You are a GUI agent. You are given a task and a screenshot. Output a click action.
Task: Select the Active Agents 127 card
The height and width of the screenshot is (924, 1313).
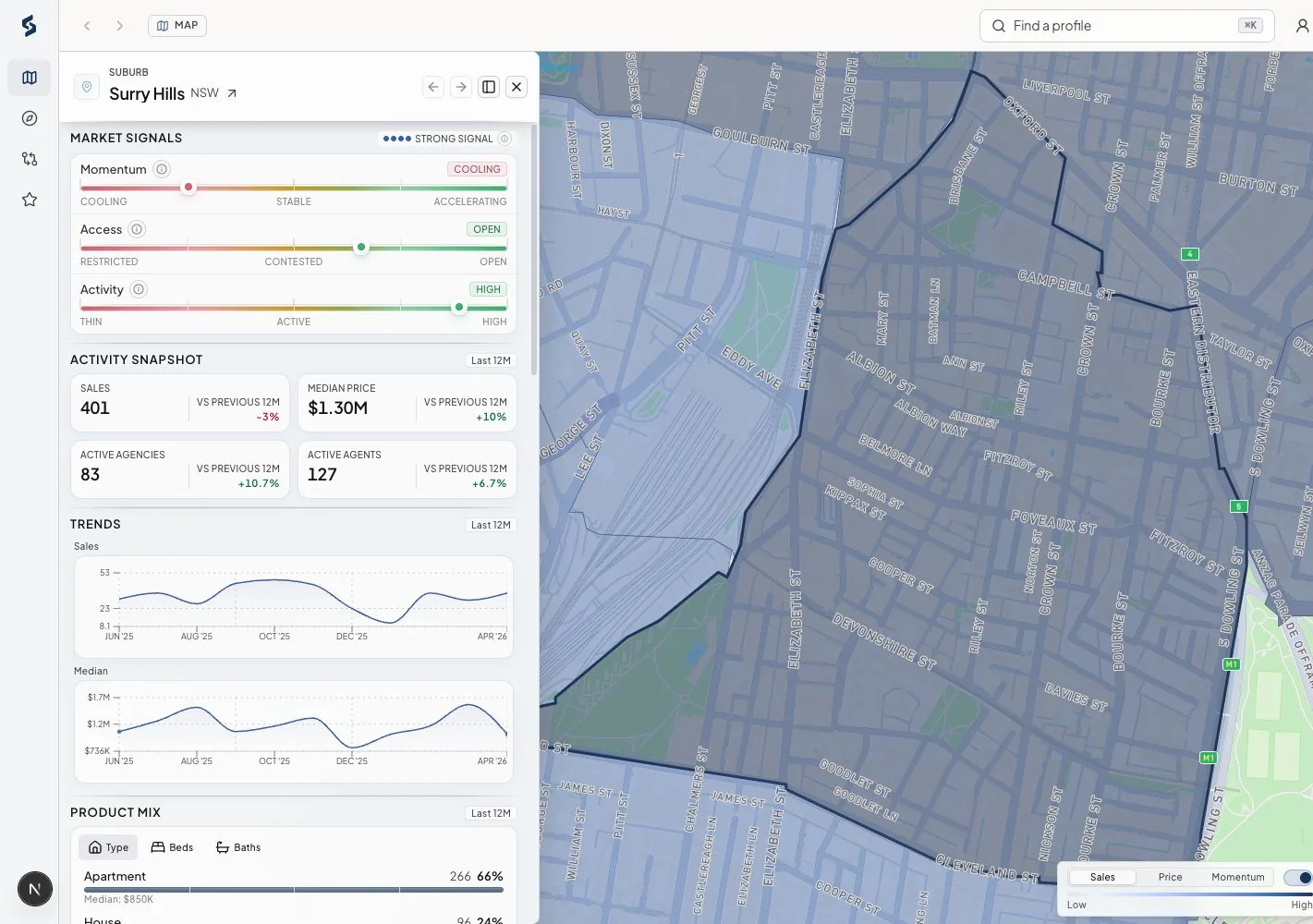coord(407,469)
